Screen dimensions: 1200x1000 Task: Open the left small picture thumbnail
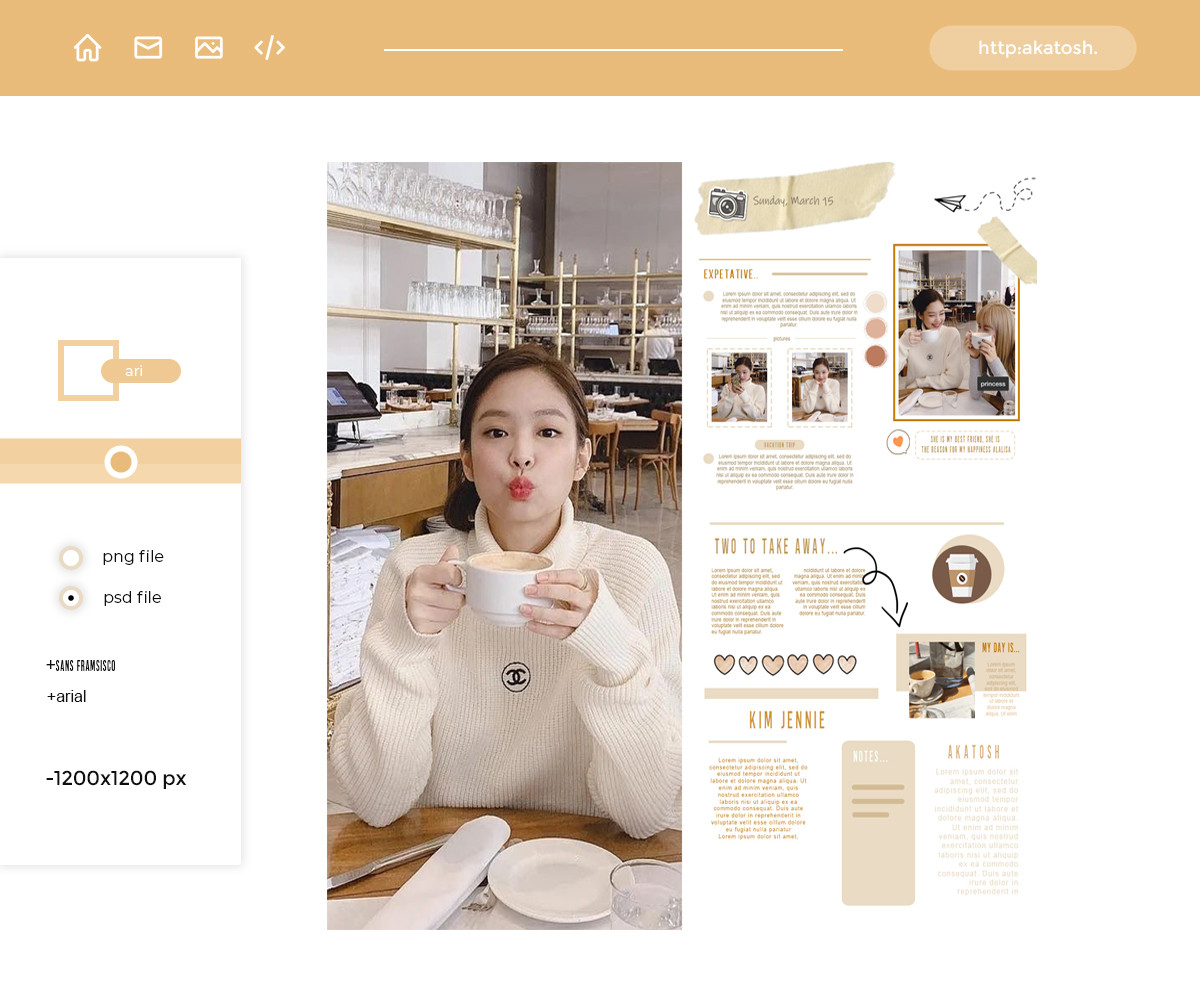pyautogui.click(x=739, y=387)
